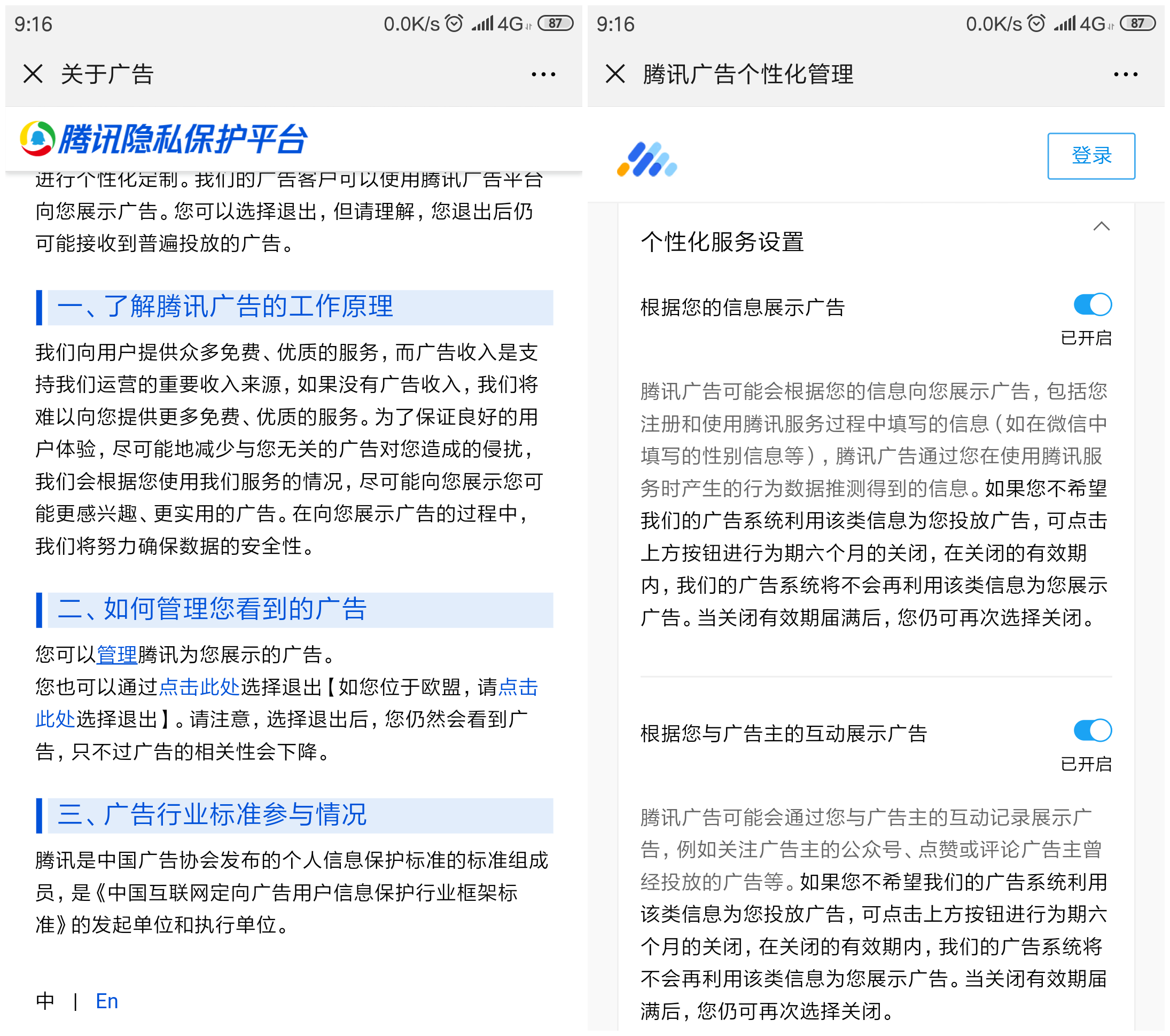1170x1036 pixels.
Task: Tap the 根据您与广告主的互动展示广告 label
Action: [x=784, y=733]
